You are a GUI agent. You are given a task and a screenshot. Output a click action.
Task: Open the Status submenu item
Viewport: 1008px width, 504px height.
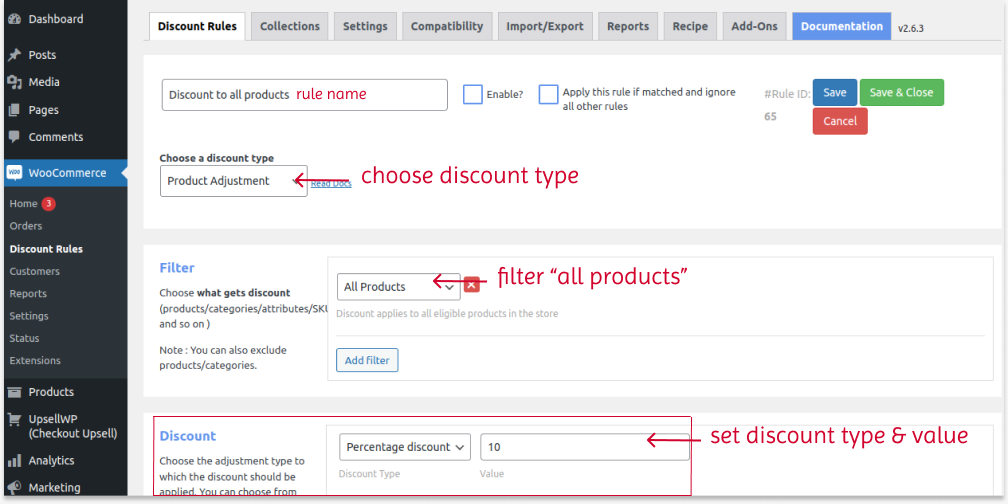coord(24,338)
